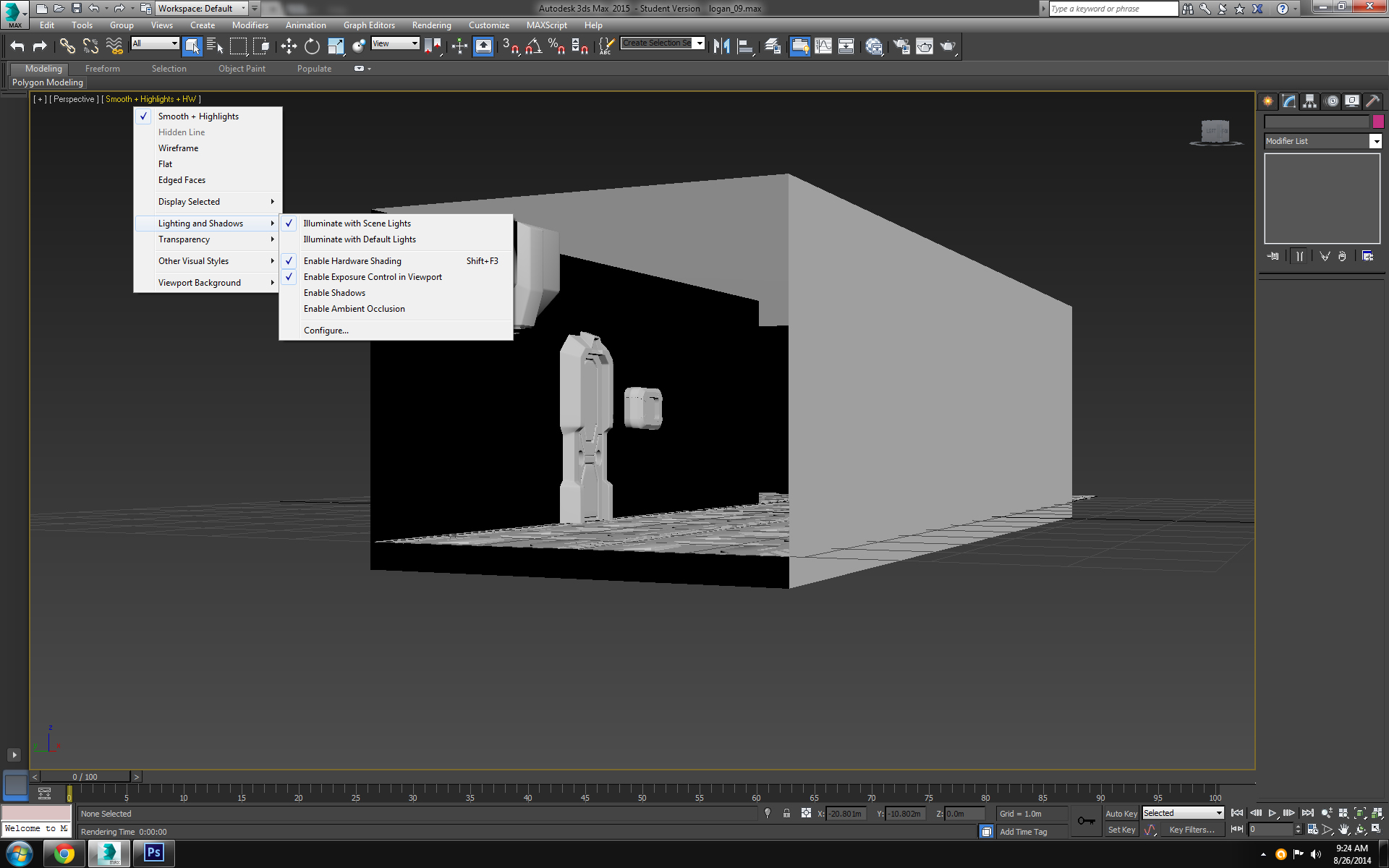The image size is (1389, 868).
Task: Open the reference coordinate View dropdown
Action: (395, 43)
